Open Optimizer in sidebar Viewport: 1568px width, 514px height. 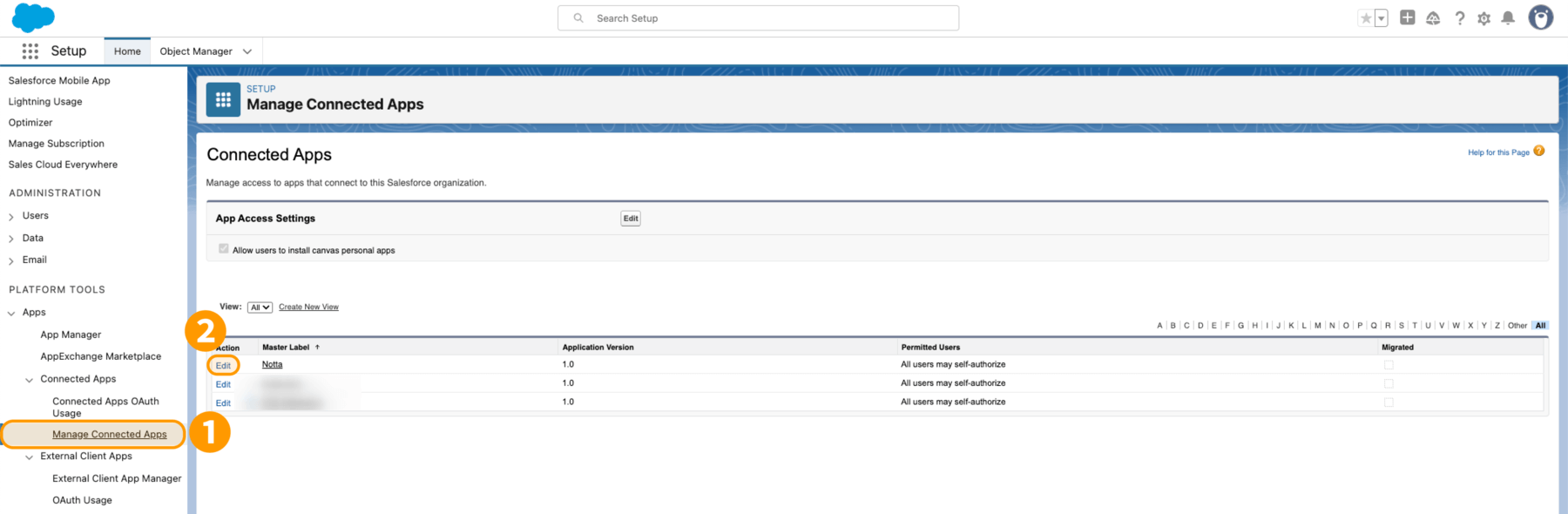(30, 122)
